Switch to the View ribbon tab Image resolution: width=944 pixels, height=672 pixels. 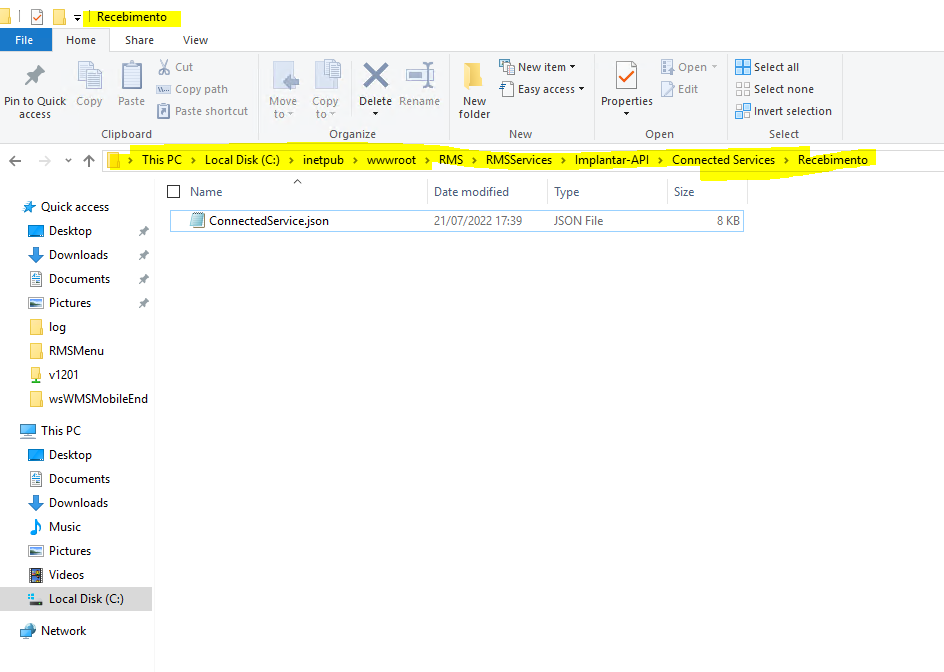(x=195, y=40)
